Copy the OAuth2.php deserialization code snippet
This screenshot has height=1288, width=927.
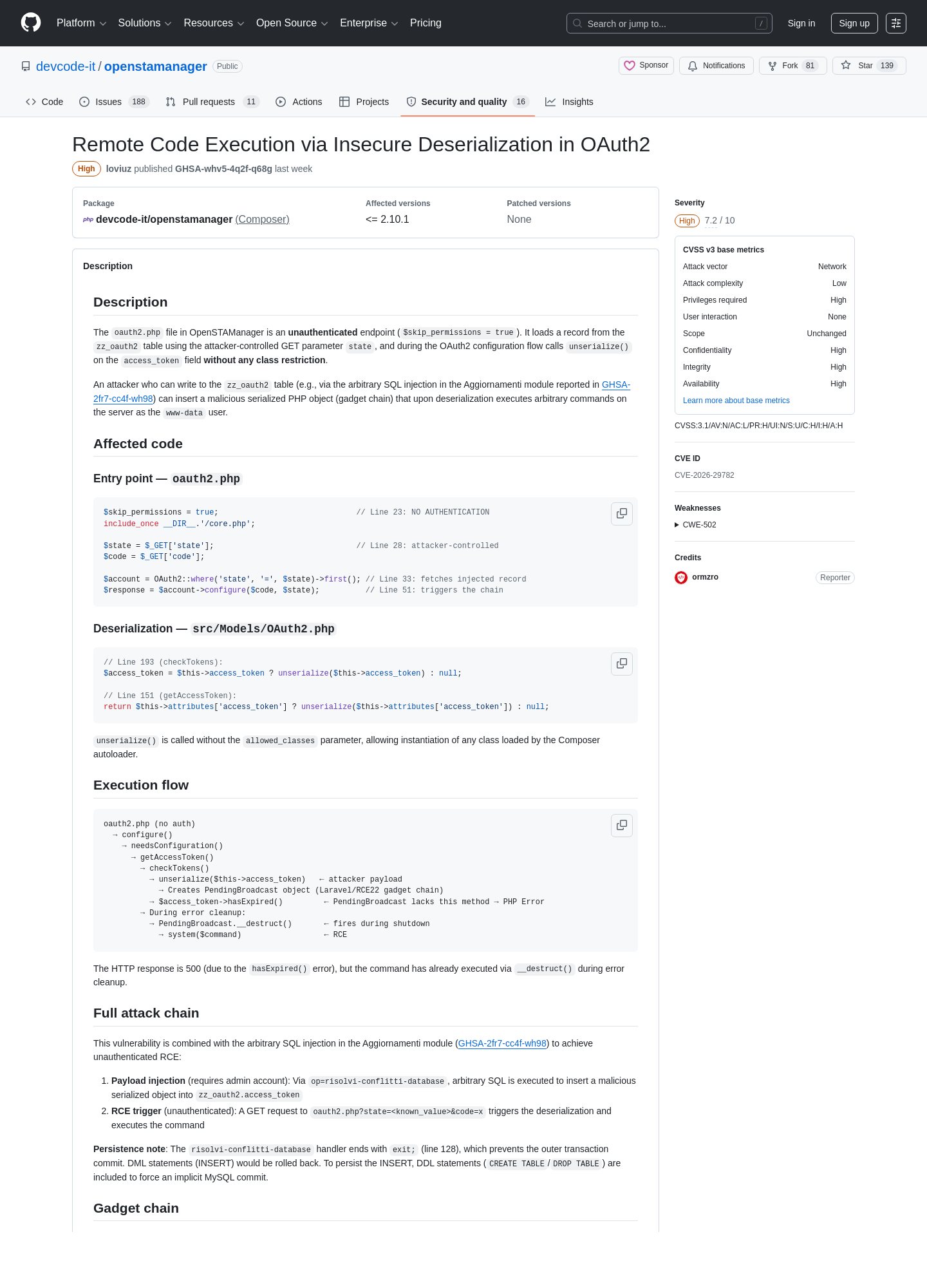tap(622, 664)
